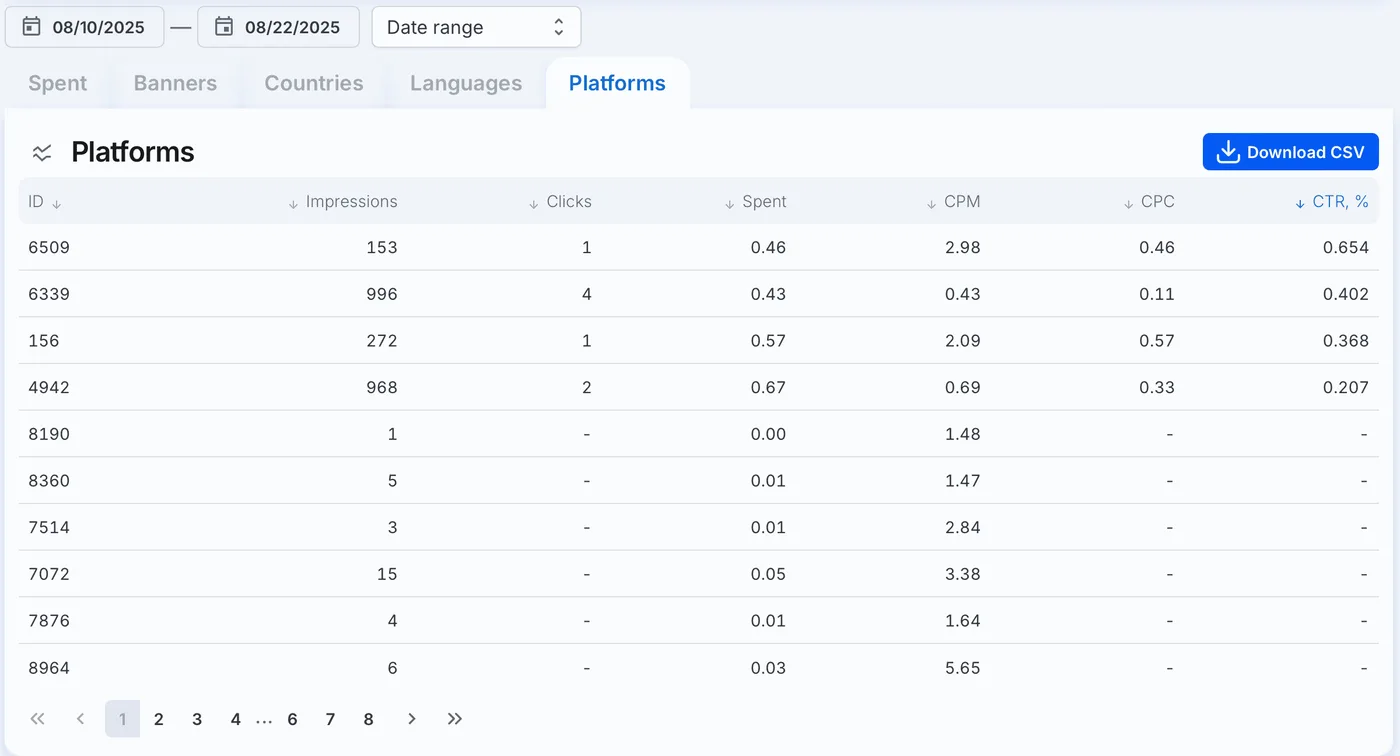The width and height of the screenshot is (1400, 756).
Task: Go to page 8 in pagination
Action: point(368,719)
